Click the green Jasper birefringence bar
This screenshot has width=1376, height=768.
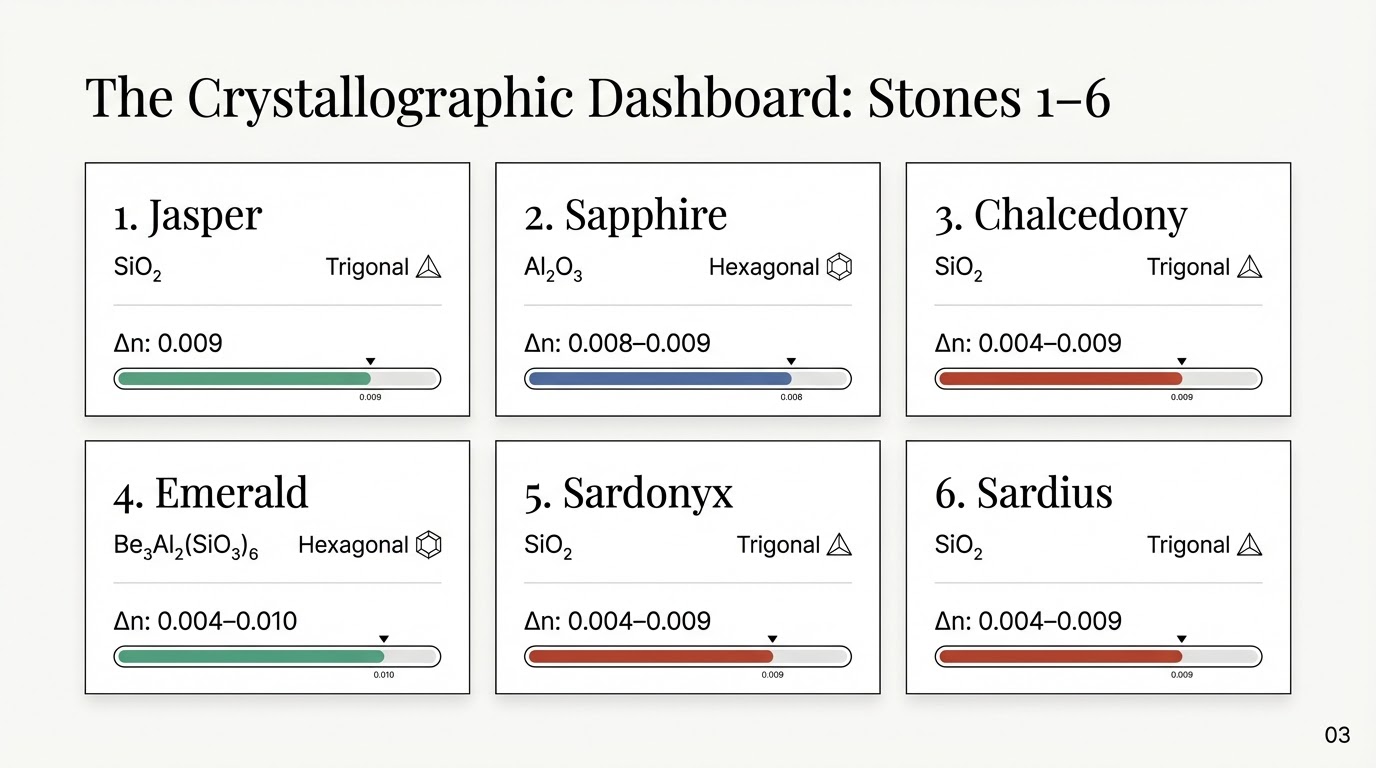coord(244,379)
